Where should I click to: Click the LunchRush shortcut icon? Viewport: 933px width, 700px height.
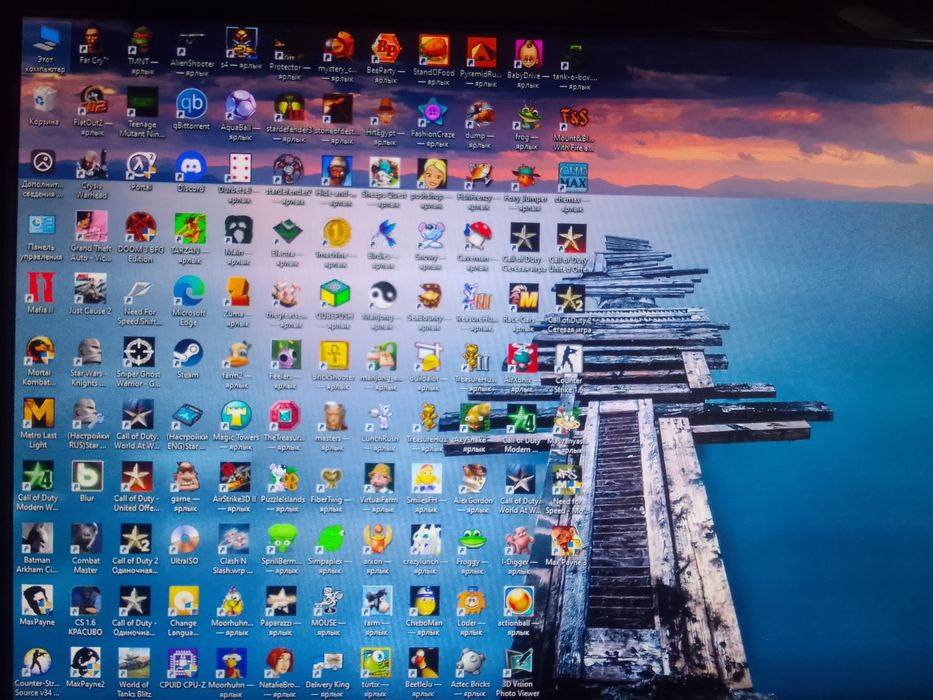click(380, 417)
